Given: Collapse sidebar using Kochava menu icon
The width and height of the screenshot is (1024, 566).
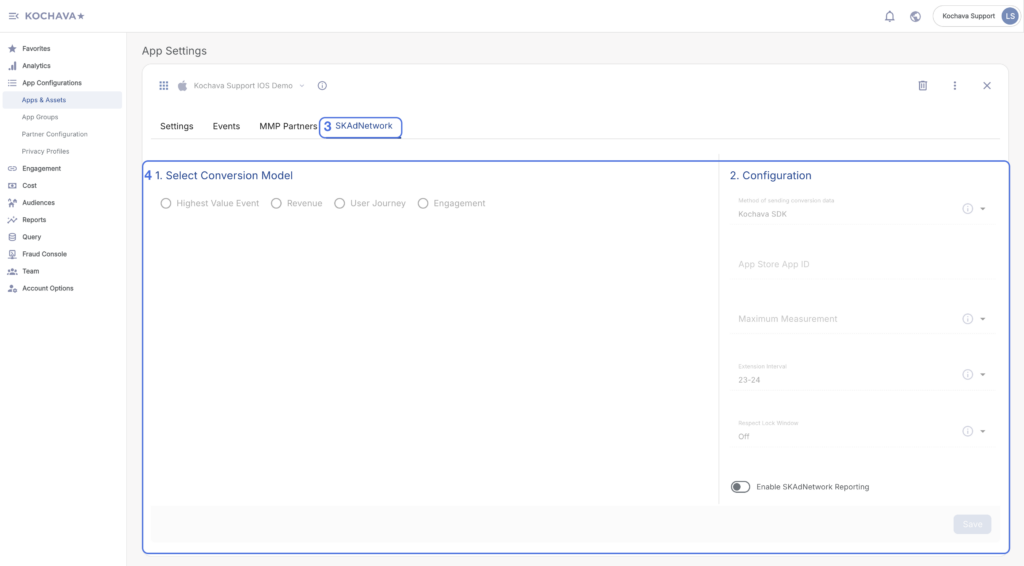Looking at the screenshot, I should coord(13,16).
